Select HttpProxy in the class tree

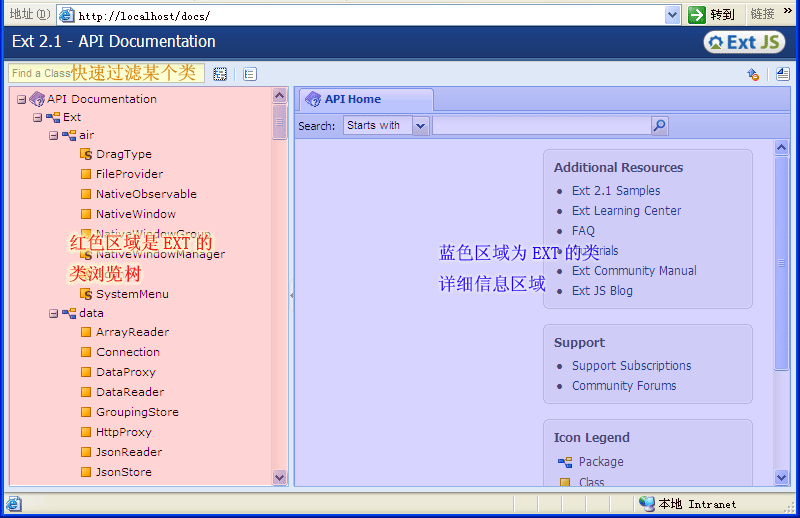pos(124,432)
